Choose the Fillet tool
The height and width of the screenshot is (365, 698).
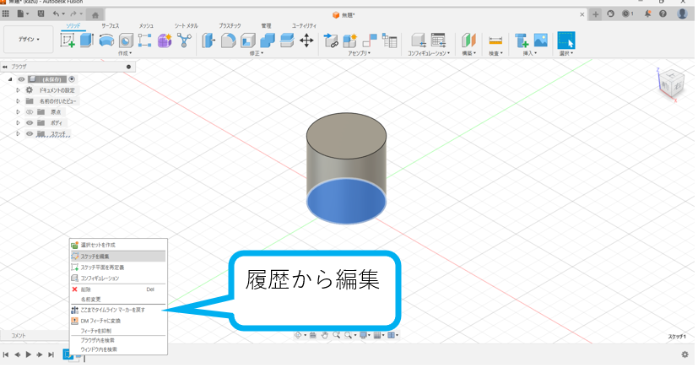tap(228, 41)
